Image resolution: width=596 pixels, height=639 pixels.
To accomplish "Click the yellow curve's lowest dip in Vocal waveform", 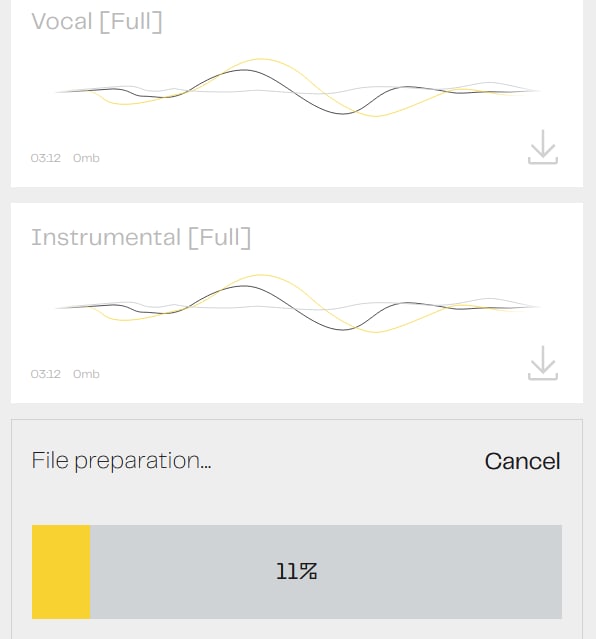I will pos(376,116).
